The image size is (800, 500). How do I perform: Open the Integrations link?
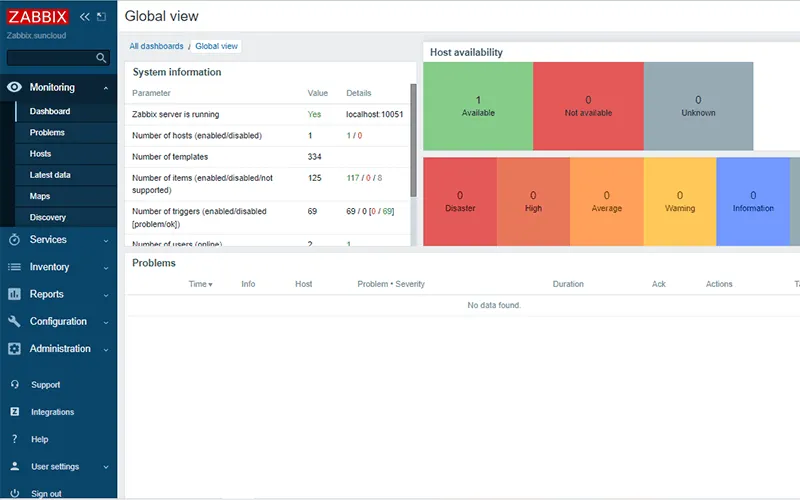coord(53,412)
